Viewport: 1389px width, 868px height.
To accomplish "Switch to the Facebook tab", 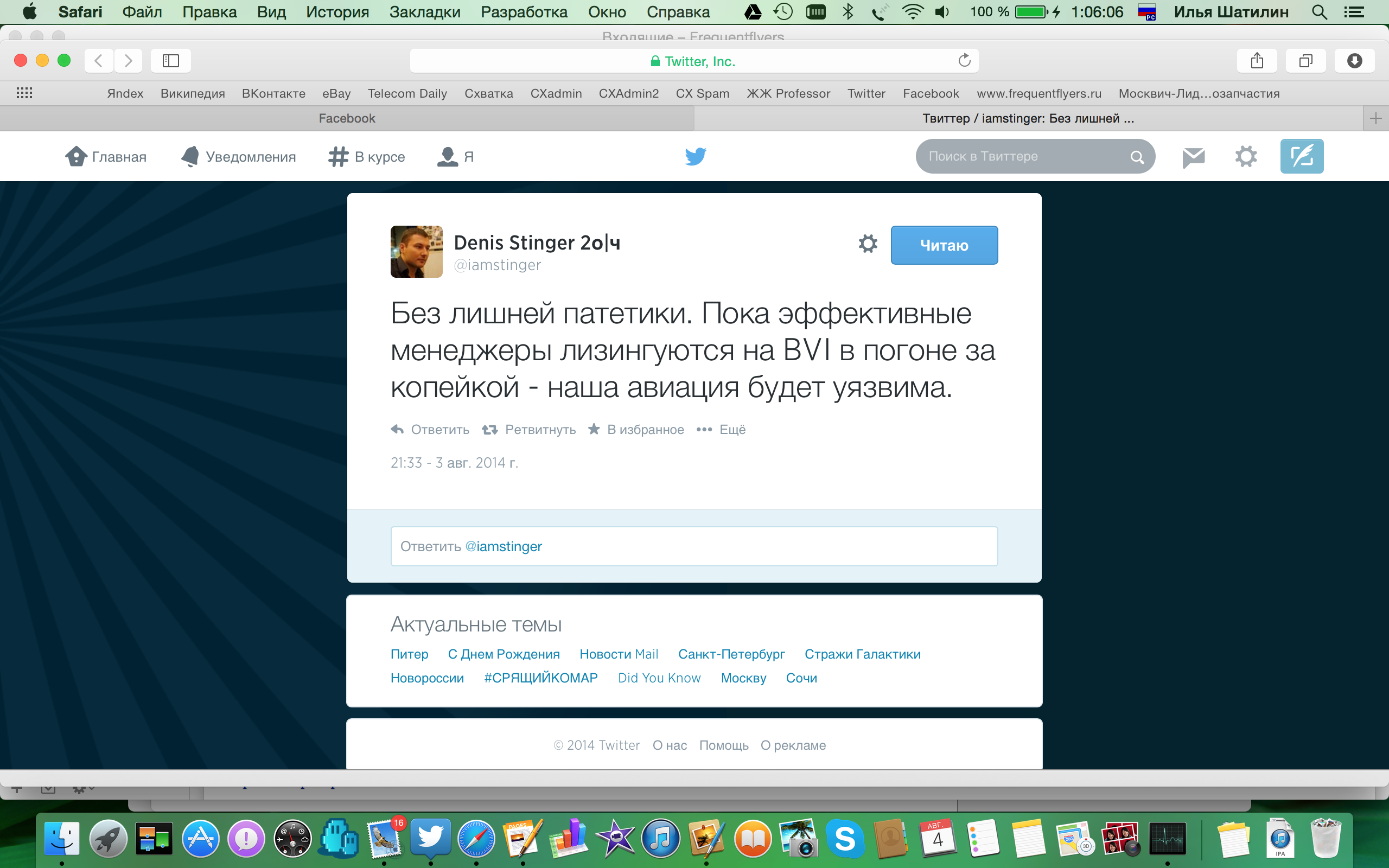I will pyautogui.click(x=347, y=118).
